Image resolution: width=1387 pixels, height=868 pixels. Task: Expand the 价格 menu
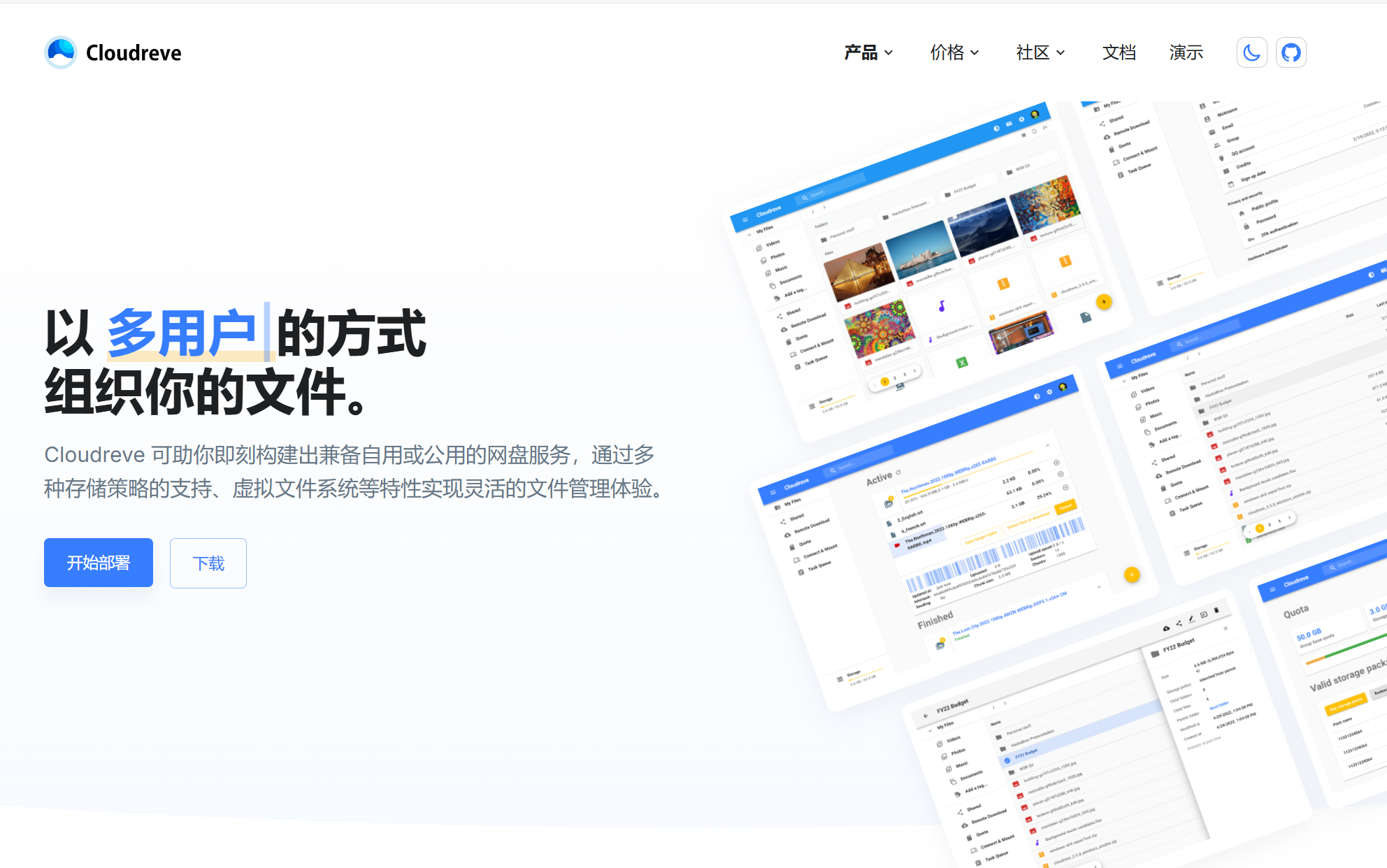pos(955,52)
